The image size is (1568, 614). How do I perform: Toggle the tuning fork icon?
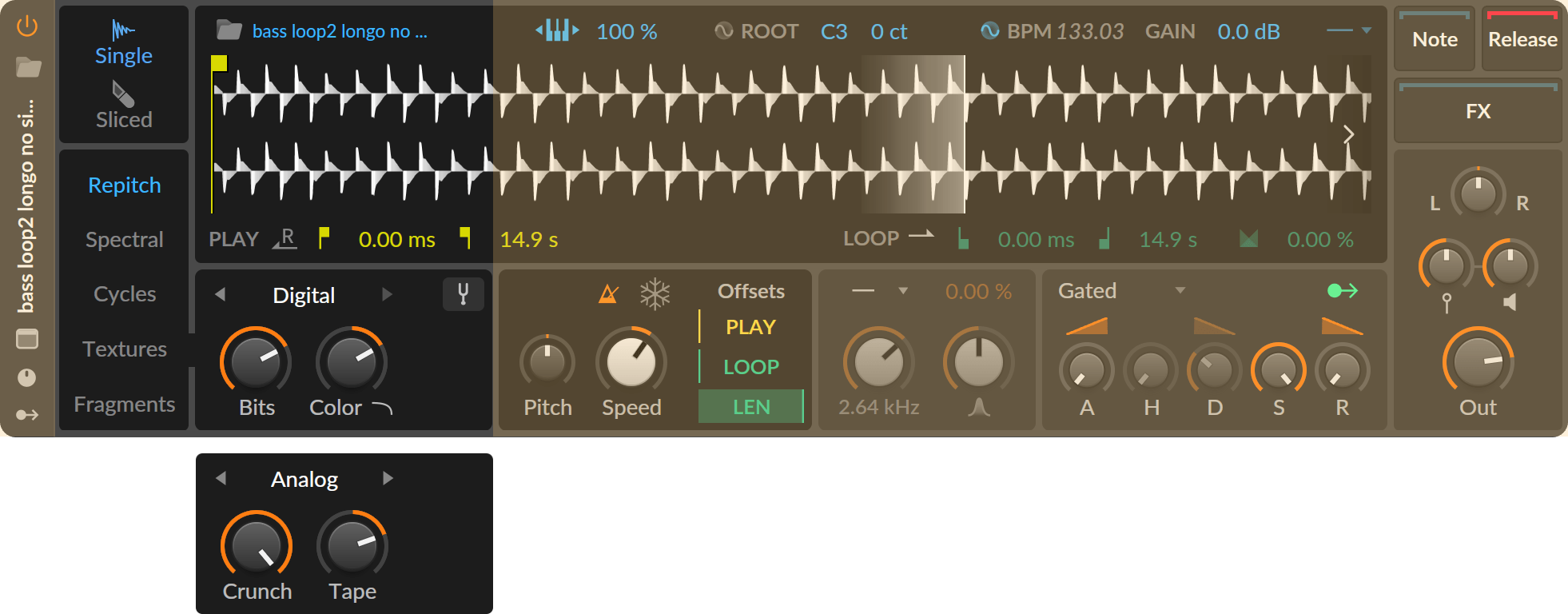(x=464, y=294)
